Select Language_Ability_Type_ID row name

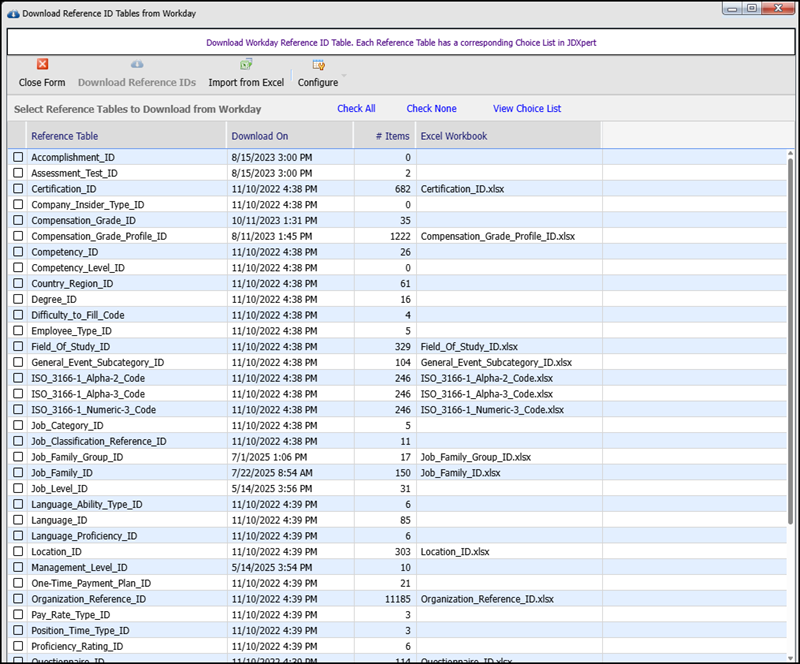pyautogui.click(x=87, y=505)
